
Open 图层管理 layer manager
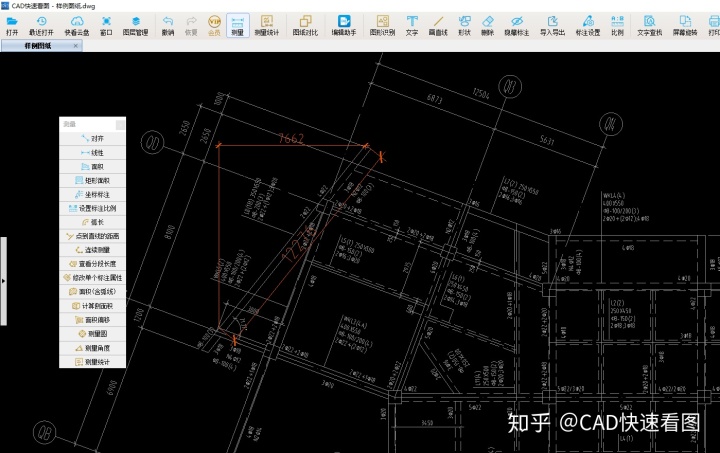point(135,26)
